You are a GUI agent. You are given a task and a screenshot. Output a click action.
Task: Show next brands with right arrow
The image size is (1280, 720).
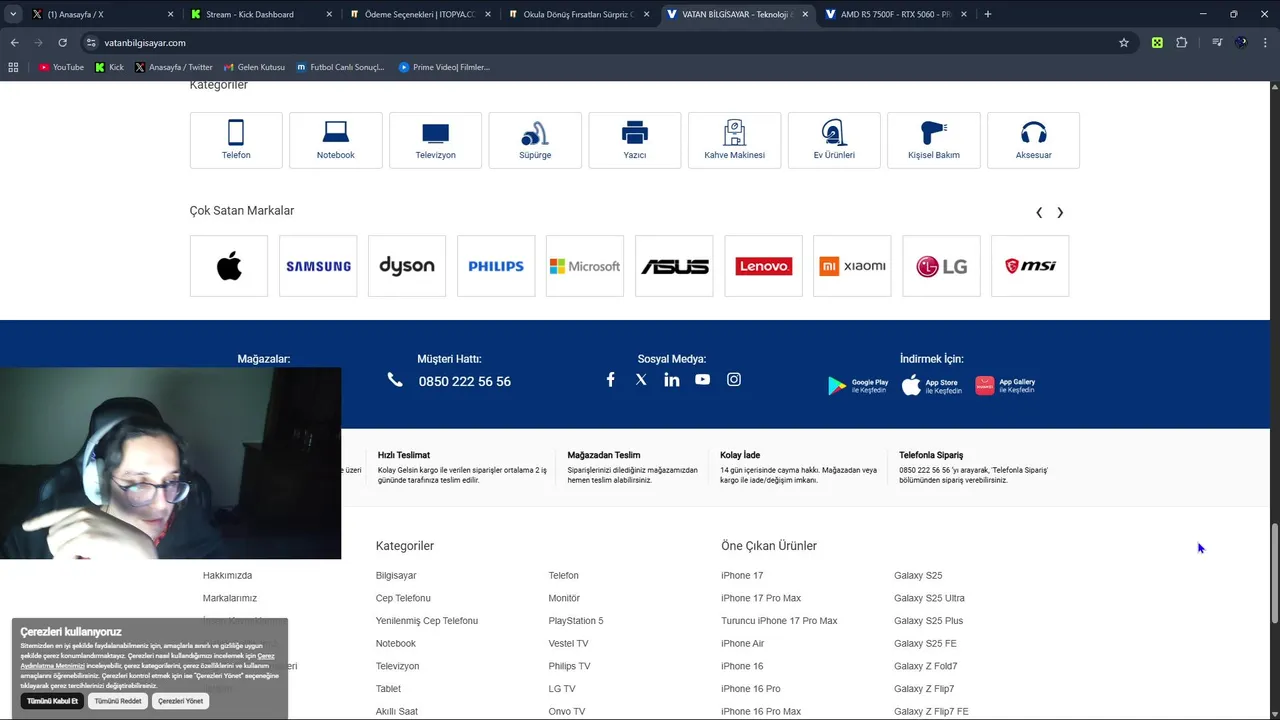[x=1060, y=212]
